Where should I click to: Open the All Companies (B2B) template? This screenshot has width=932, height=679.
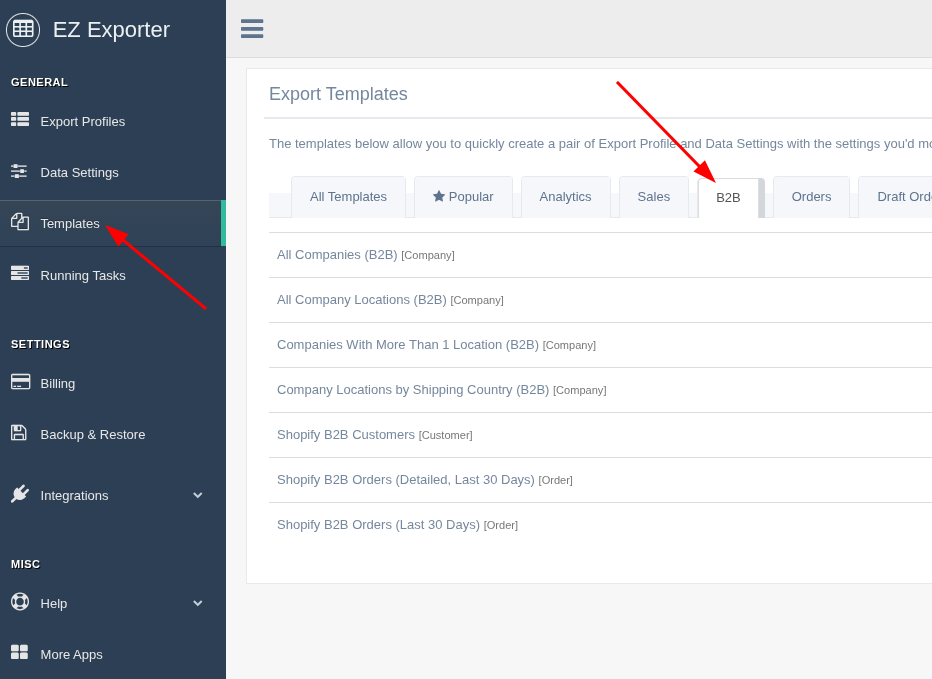point(337,255)
